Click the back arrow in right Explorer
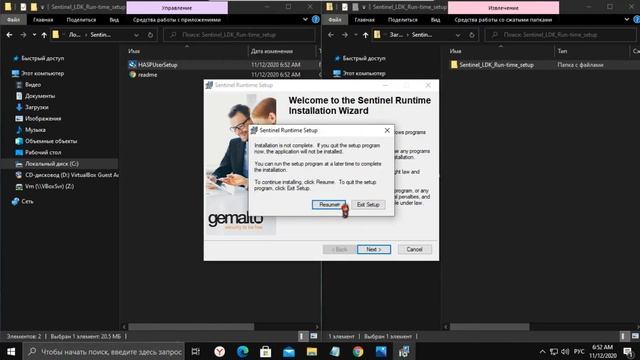Screen dimensions: 640x360 coord(331,35)
